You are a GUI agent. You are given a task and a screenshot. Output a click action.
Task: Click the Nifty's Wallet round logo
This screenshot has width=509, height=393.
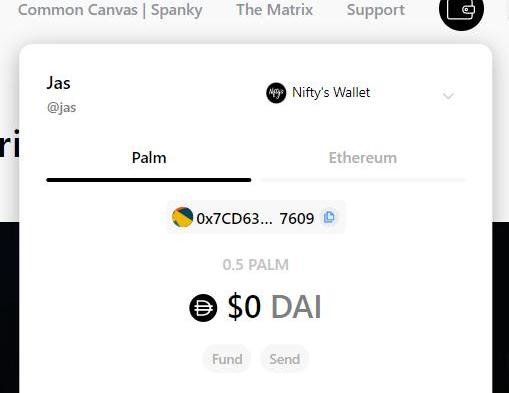(276, 93)
